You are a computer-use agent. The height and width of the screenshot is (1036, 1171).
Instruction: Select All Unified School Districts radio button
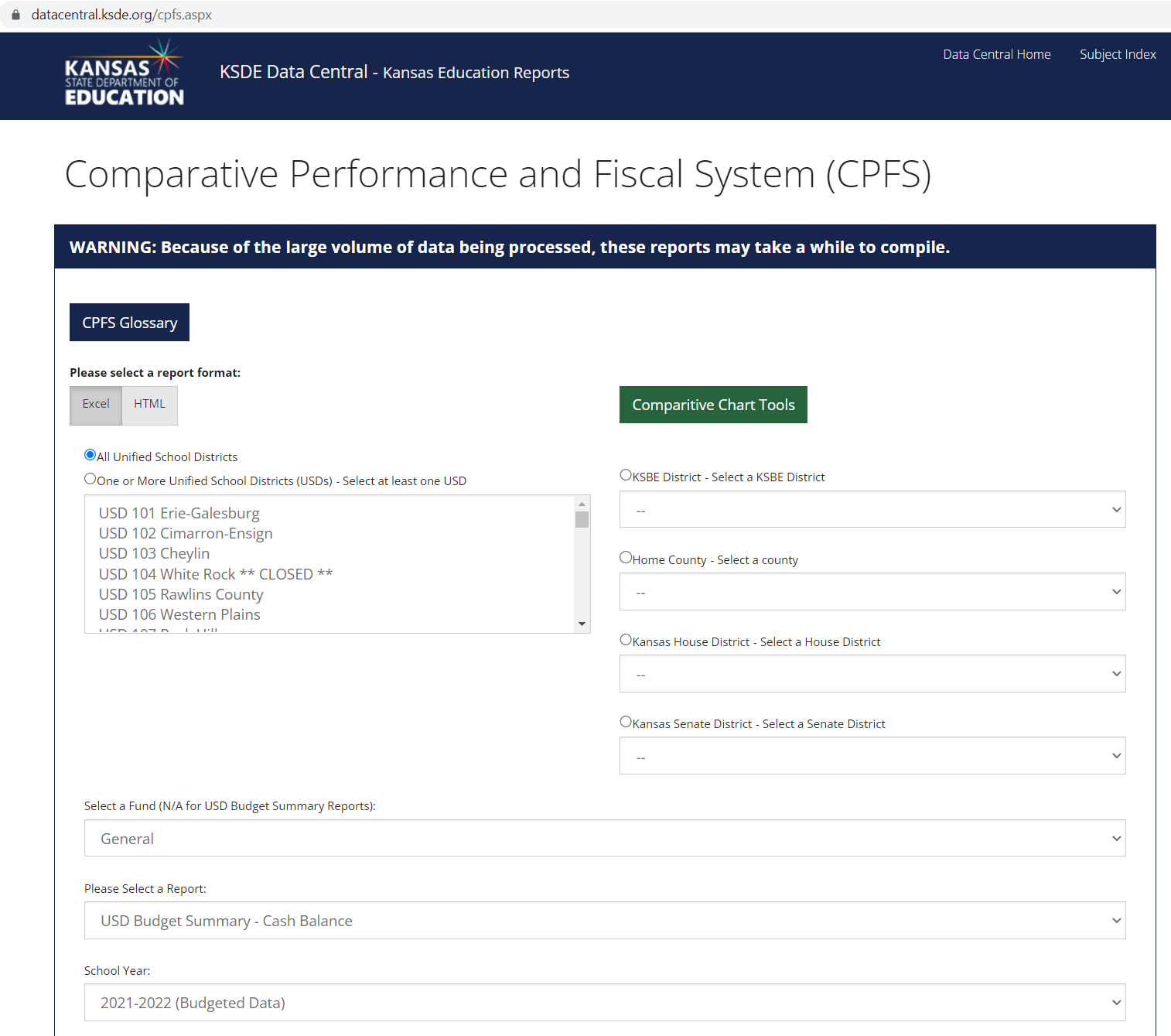(90, 455)
